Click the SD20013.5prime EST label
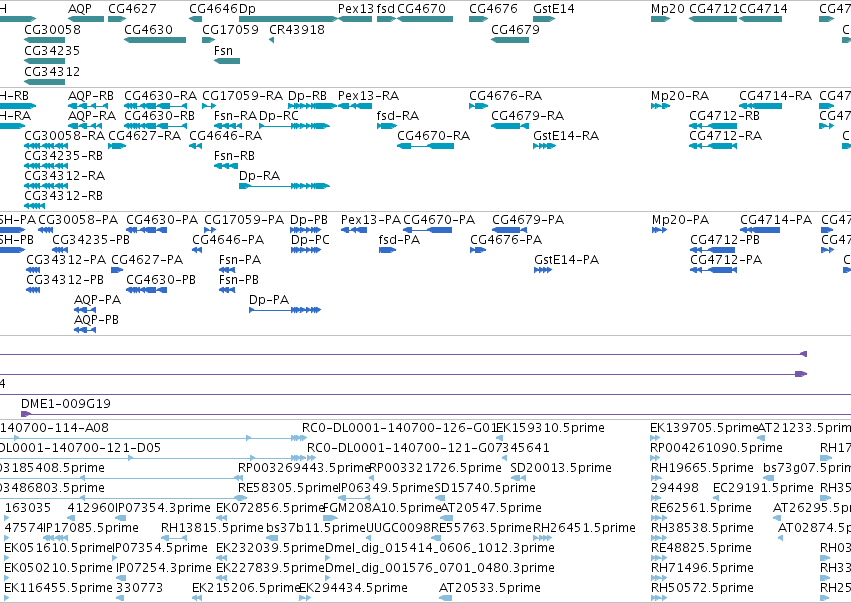Image resolution: width=851 pixels, height=603 pixels. [561, 468]
